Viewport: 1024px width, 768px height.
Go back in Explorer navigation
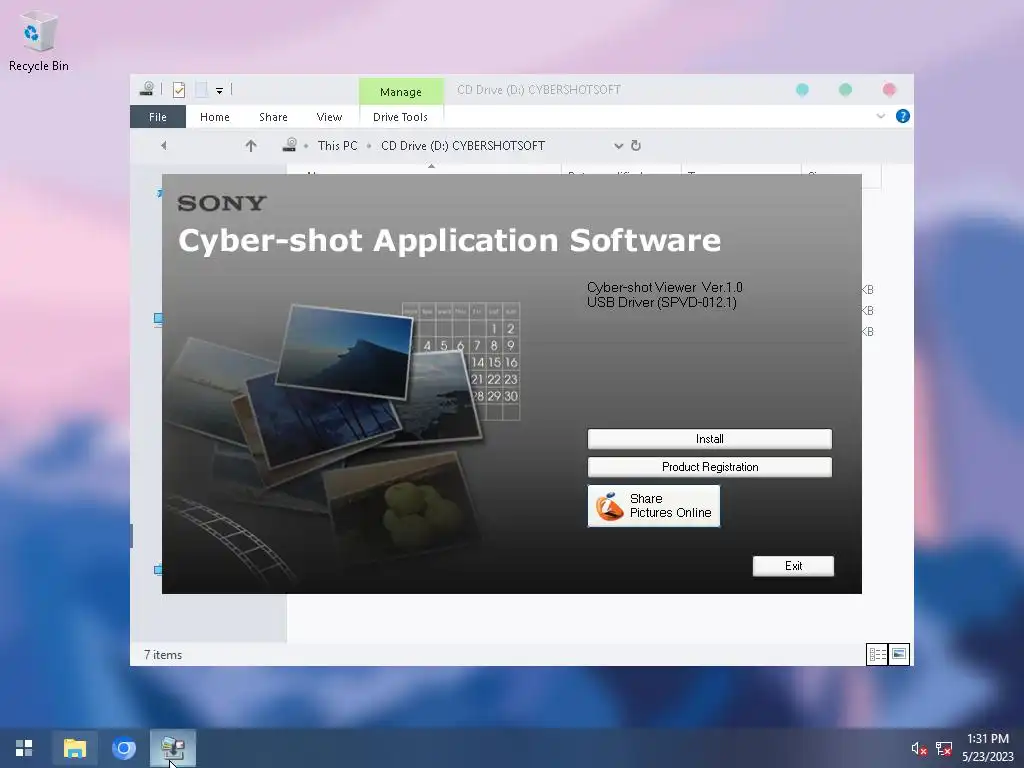pos(163,146)
